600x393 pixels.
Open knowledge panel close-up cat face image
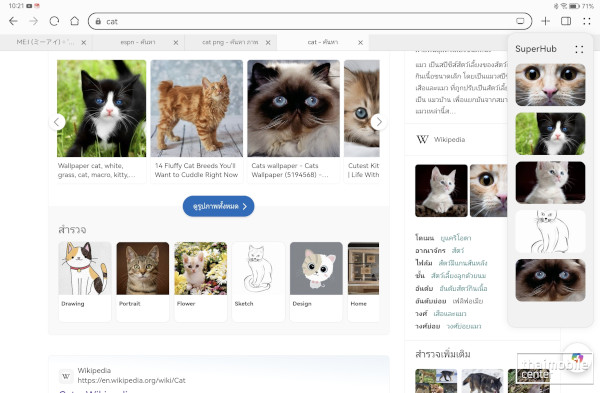[489, 191]
